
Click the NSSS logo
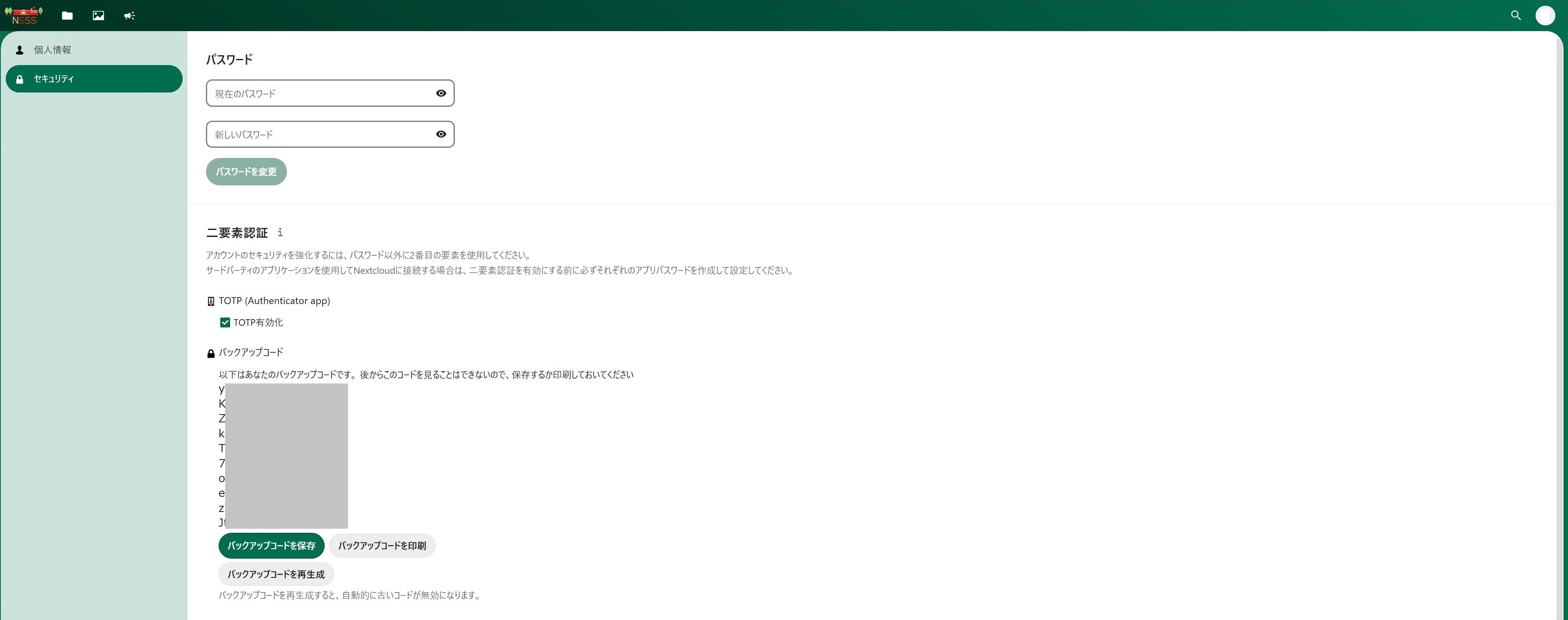pyautogui.click(x=24, y=15)
